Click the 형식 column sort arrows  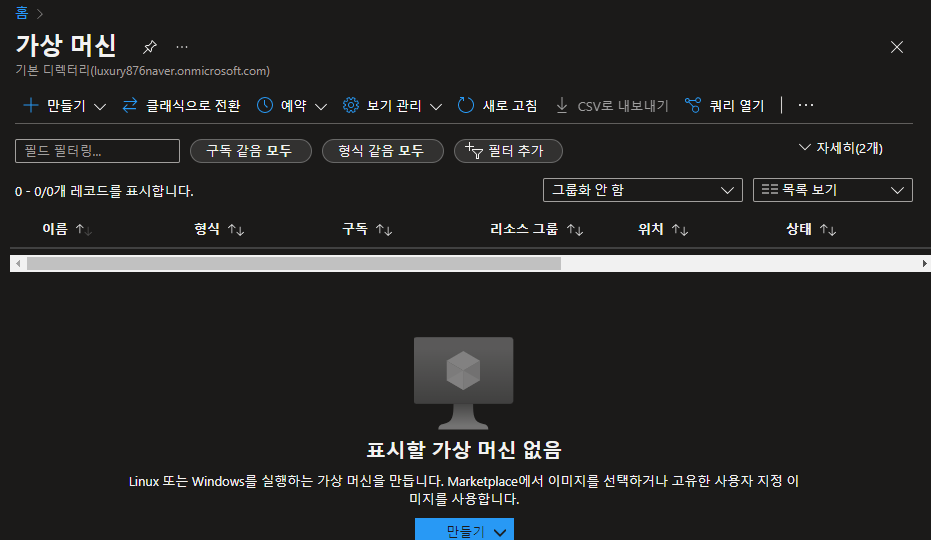pos(236,230)
